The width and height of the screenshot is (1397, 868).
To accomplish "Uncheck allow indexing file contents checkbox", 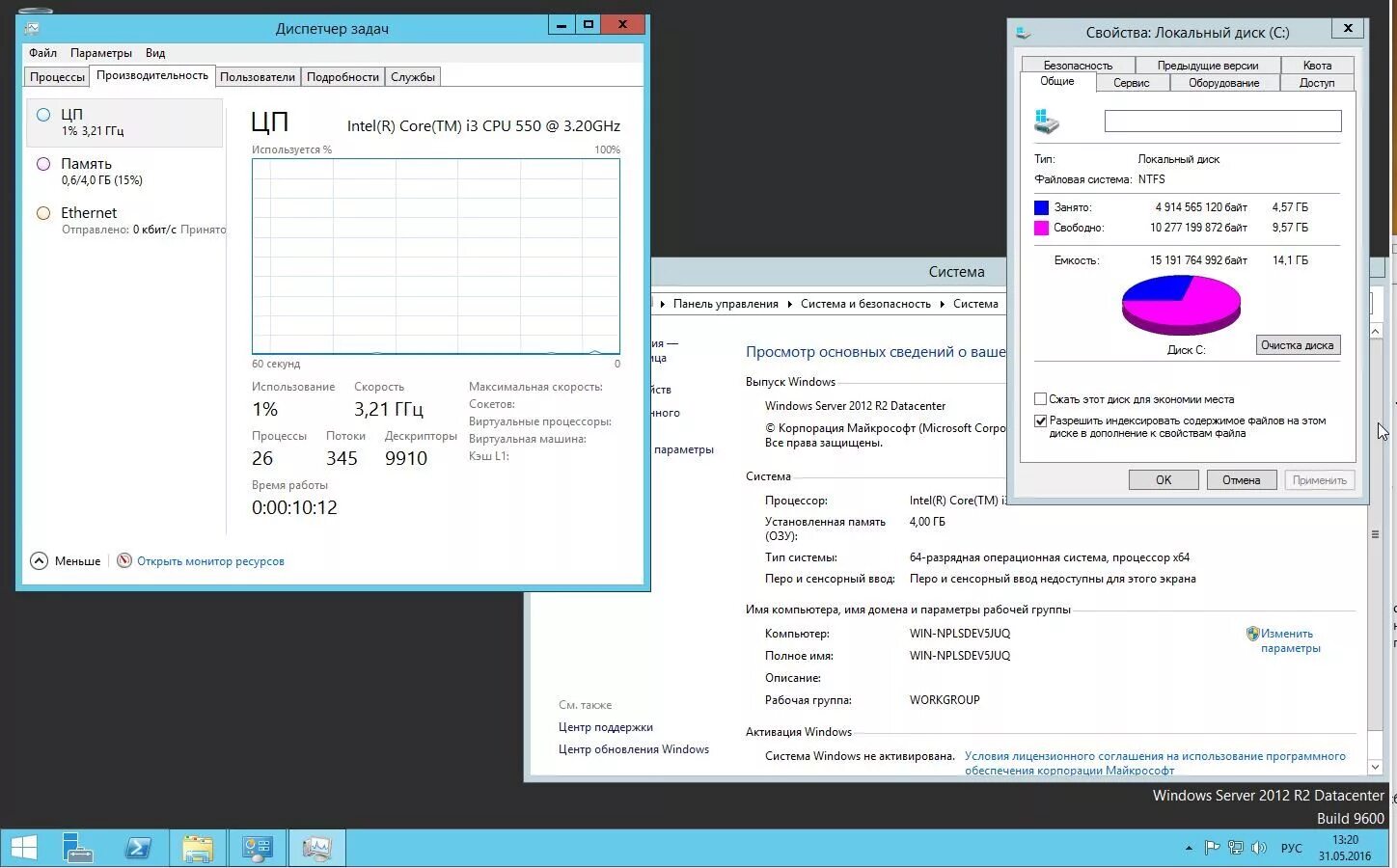I will pyautogui.click(x=1040, y=420).
